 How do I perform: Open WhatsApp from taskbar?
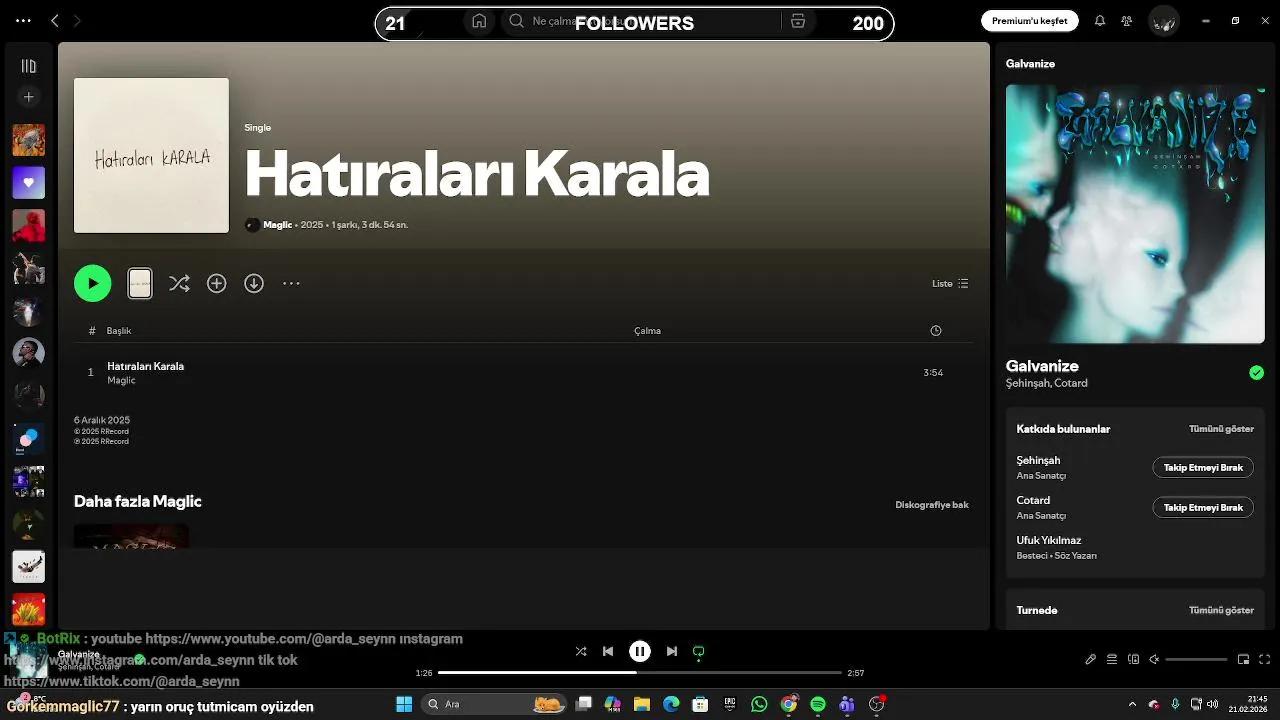coord(759,704)
